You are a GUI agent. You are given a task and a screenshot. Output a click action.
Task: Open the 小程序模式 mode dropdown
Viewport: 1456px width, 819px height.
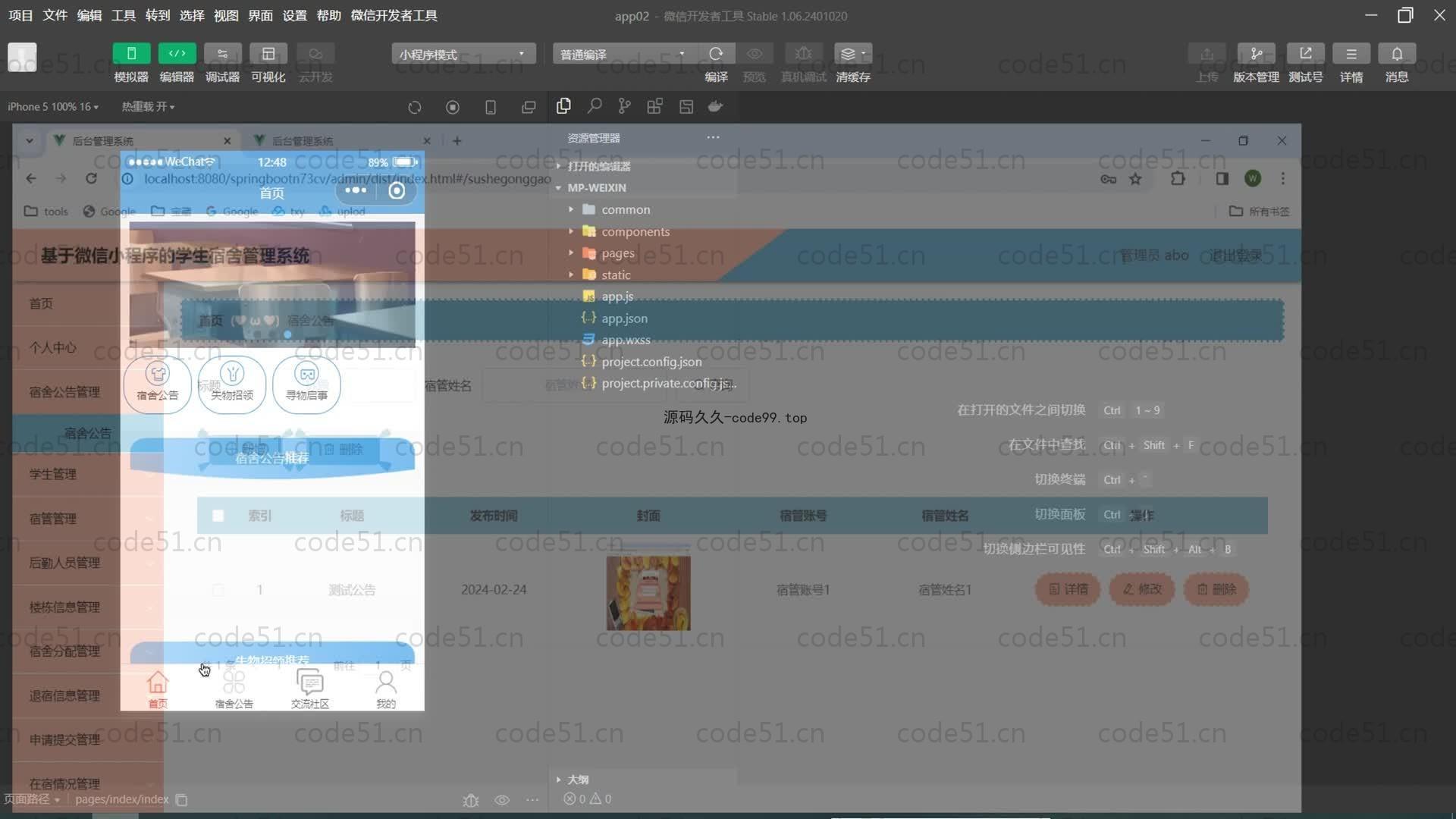pos(463,54)
